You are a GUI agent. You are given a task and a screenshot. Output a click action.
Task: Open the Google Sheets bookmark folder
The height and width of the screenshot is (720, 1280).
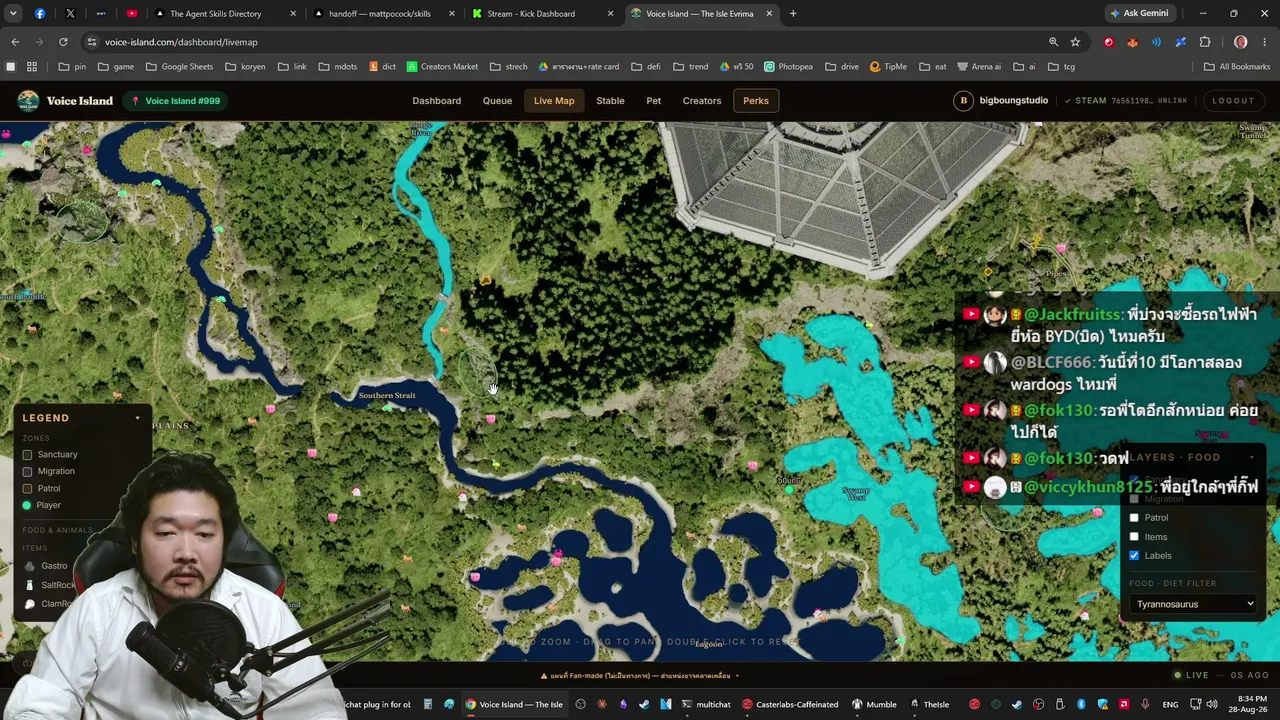pos(180,67)
